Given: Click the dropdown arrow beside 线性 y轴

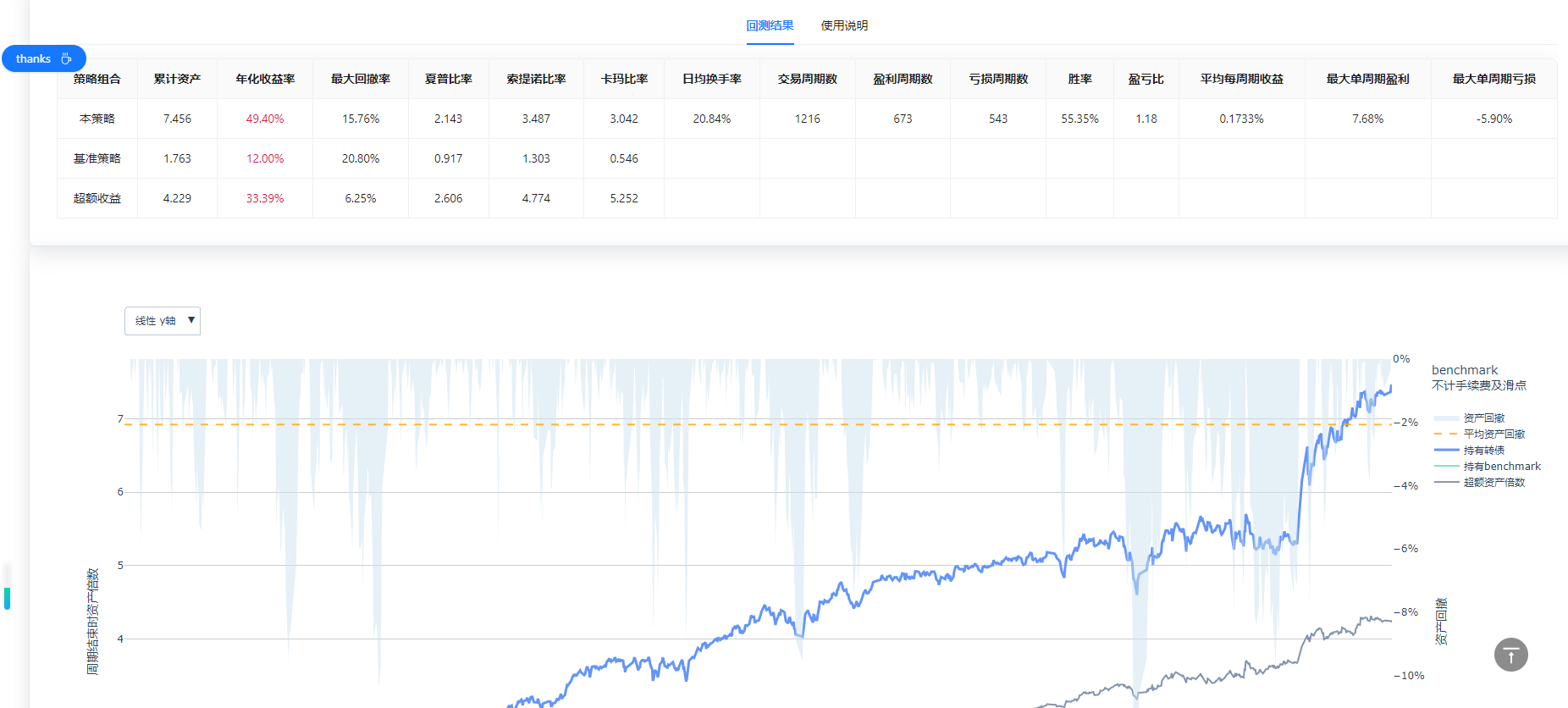Looking at the screenshot, I should tap(191, 320).
